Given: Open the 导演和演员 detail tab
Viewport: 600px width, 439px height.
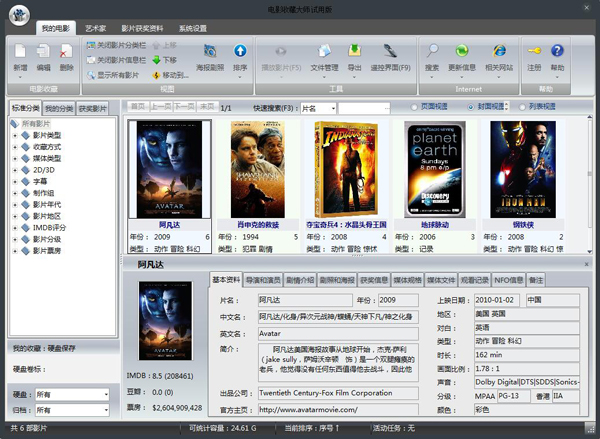Looking at the screenshot, I should [263, 280].
